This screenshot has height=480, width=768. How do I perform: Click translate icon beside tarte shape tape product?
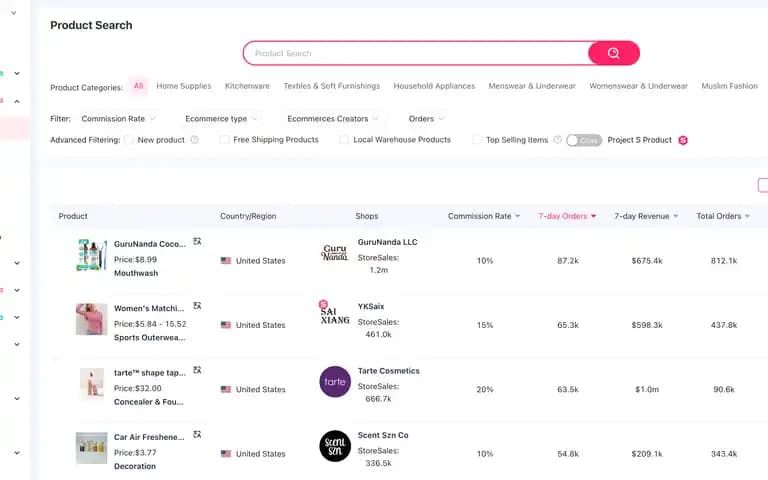click(x=197, y=370)
